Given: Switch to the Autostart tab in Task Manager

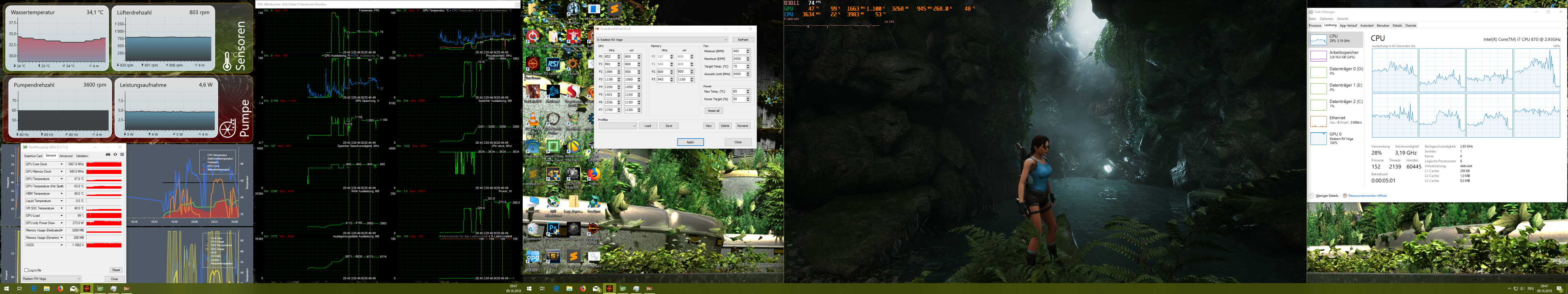Looking at the screenshot, I should tap(1367, 26).
